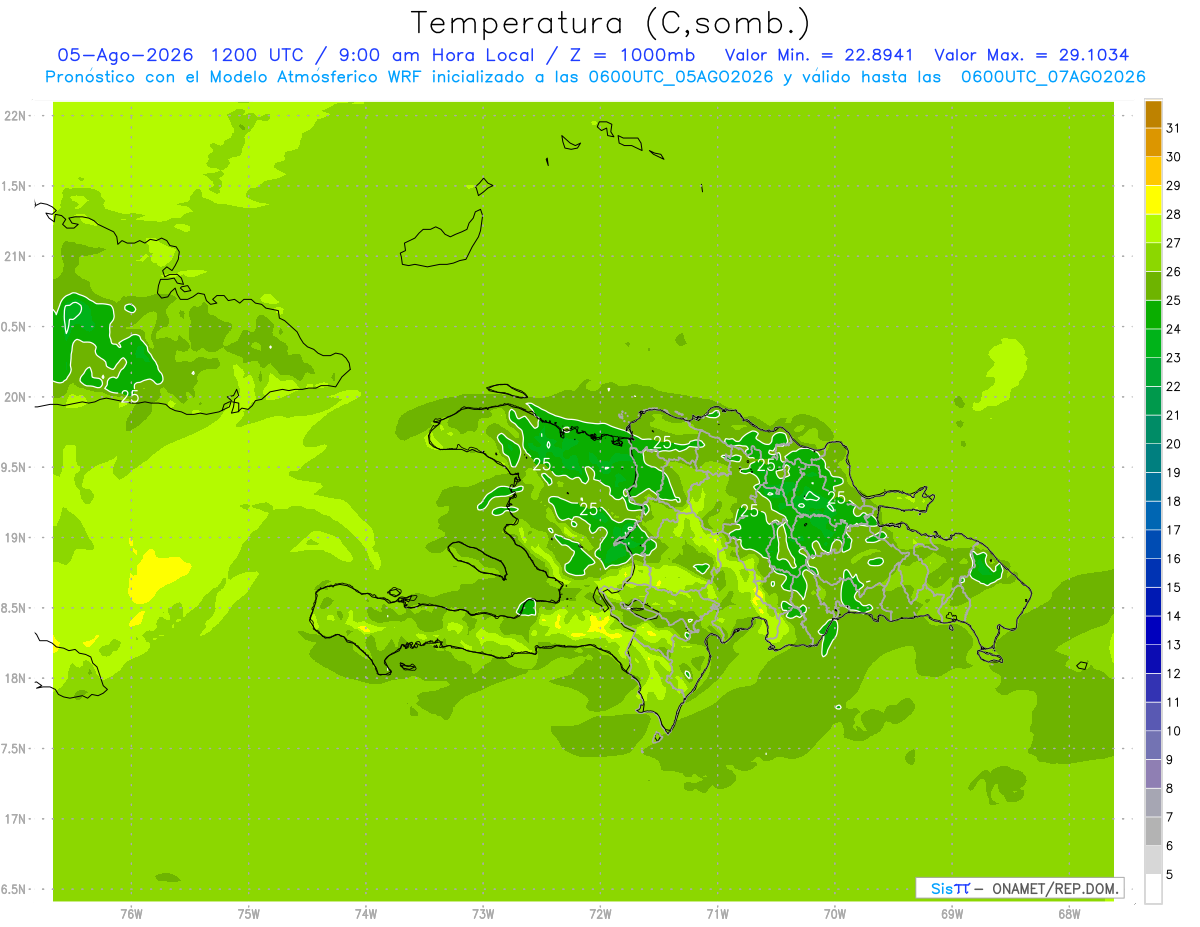Click the 22N latitude axis label
1200x927 pixels.
tap(15, 116)
